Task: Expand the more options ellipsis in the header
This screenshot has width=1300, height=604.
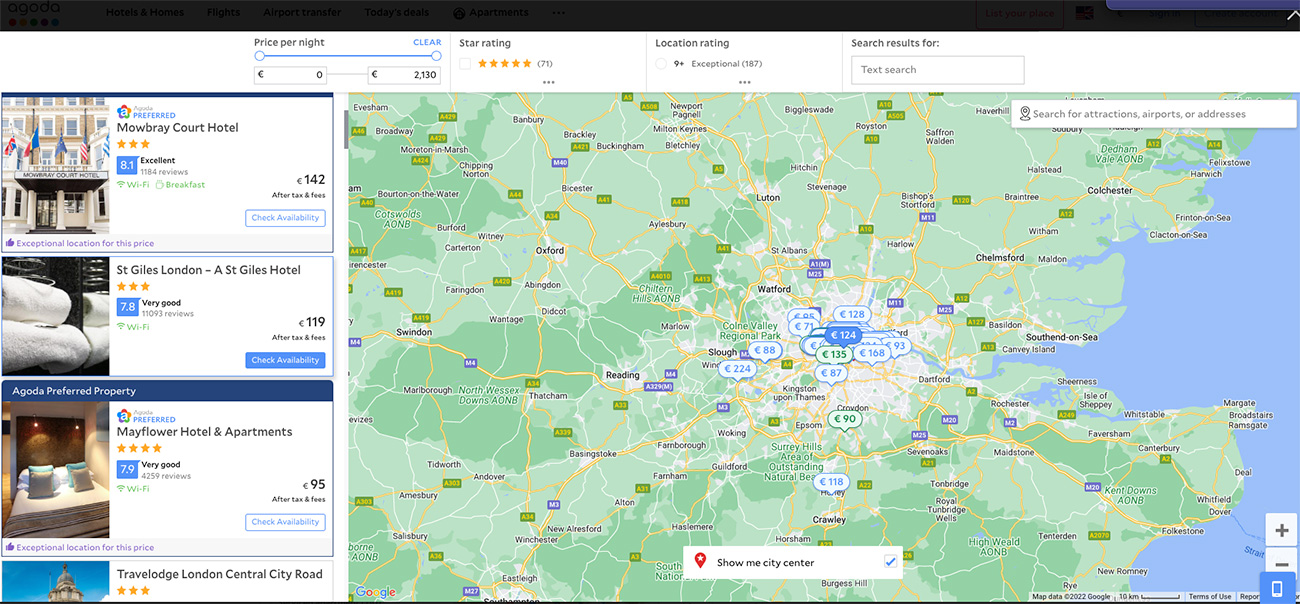Action: coord(558,13)
